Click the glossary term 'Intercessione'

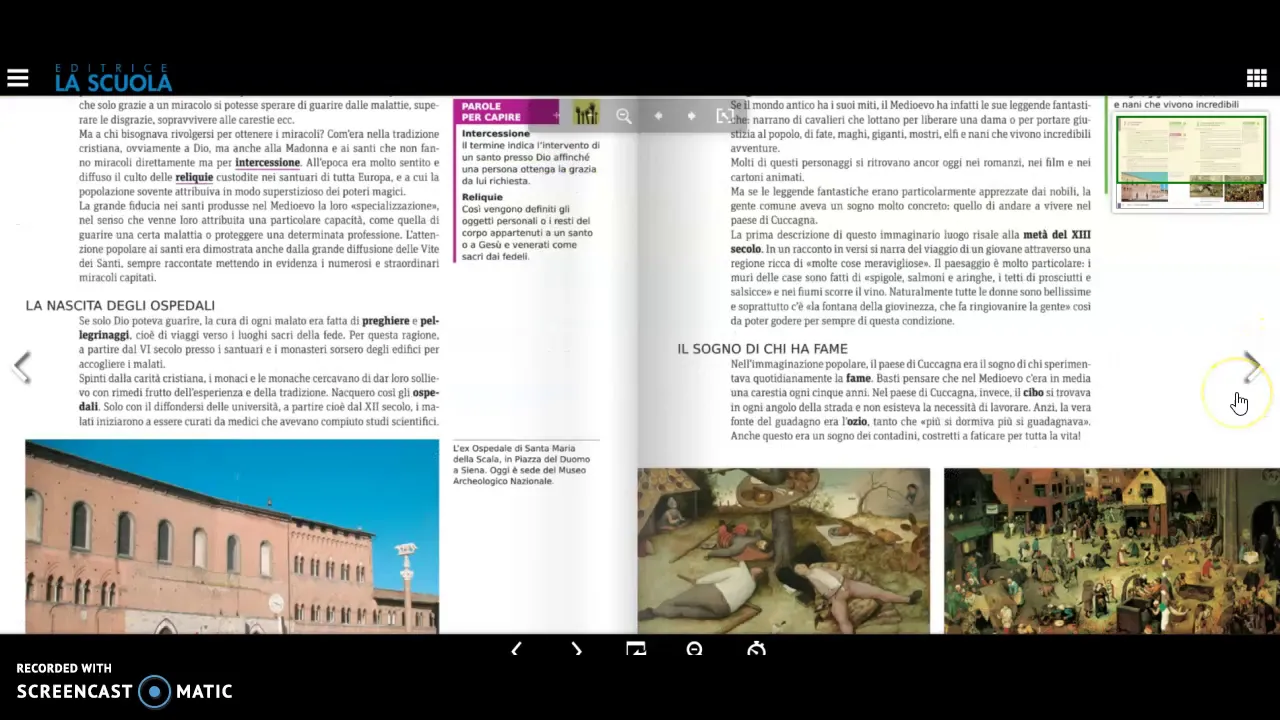pos(496,133)
